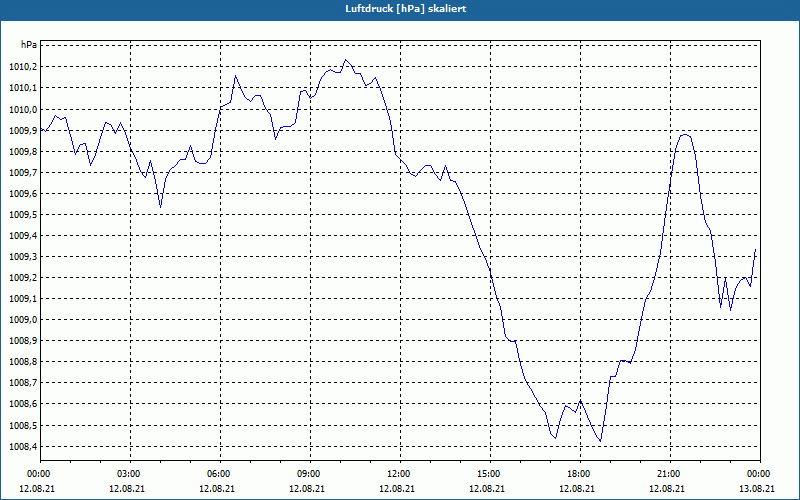Select the hPa unit label on the axis
Viewport: 800px width, 500px height.
click(29, 45)
